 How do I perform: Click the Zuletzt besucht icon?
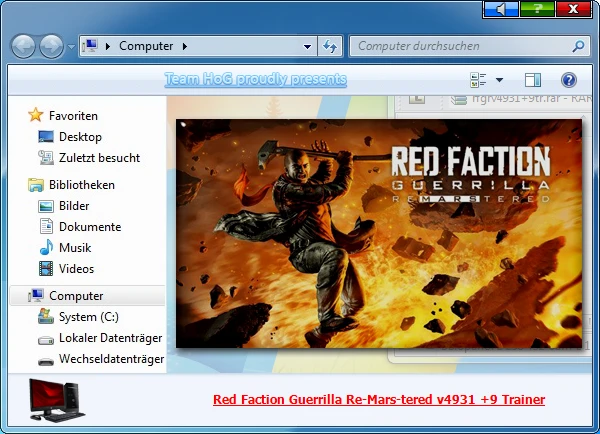(x=46, y=158)
